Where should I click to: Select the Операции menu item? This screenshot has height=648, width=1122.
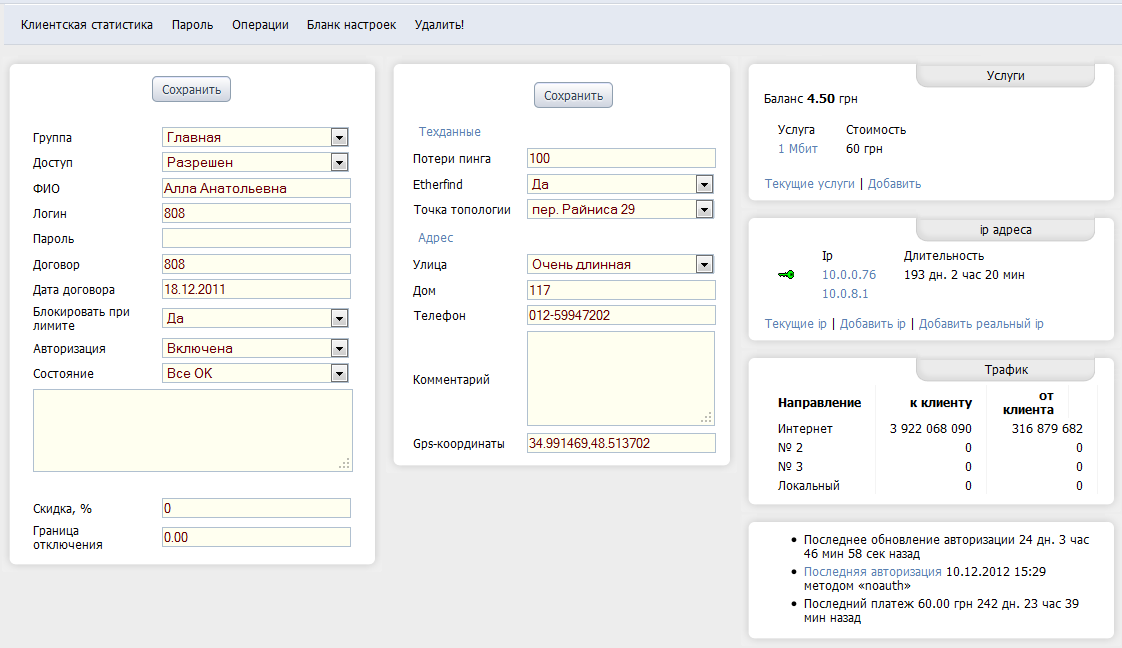pos(260,25)
